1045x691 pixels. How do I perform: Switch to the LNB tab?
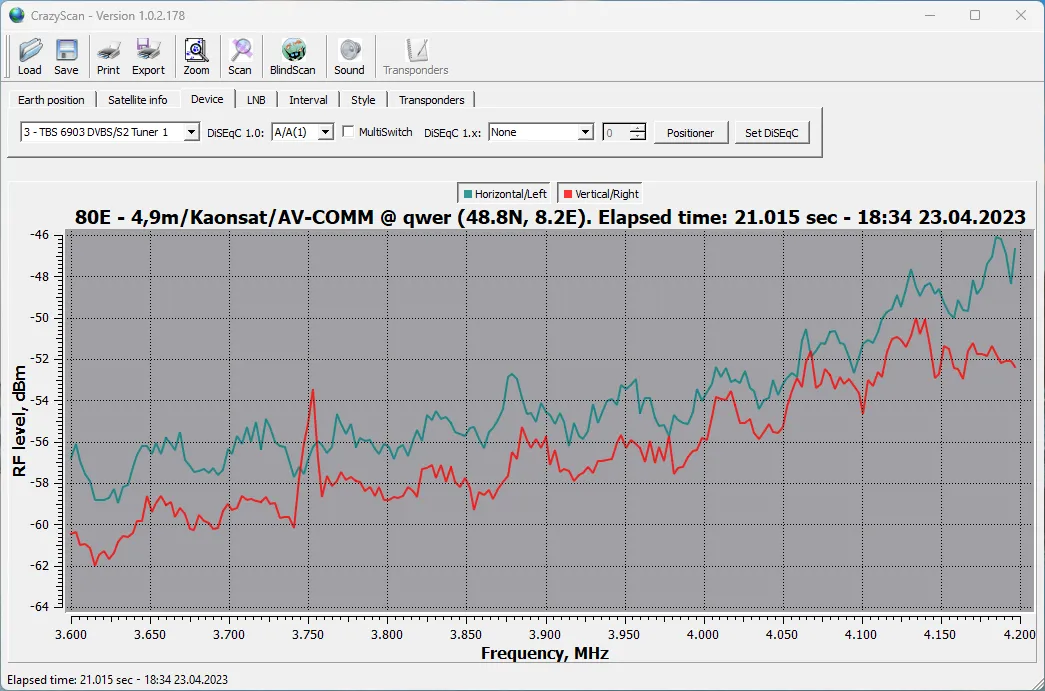click(x=256, y=100)
